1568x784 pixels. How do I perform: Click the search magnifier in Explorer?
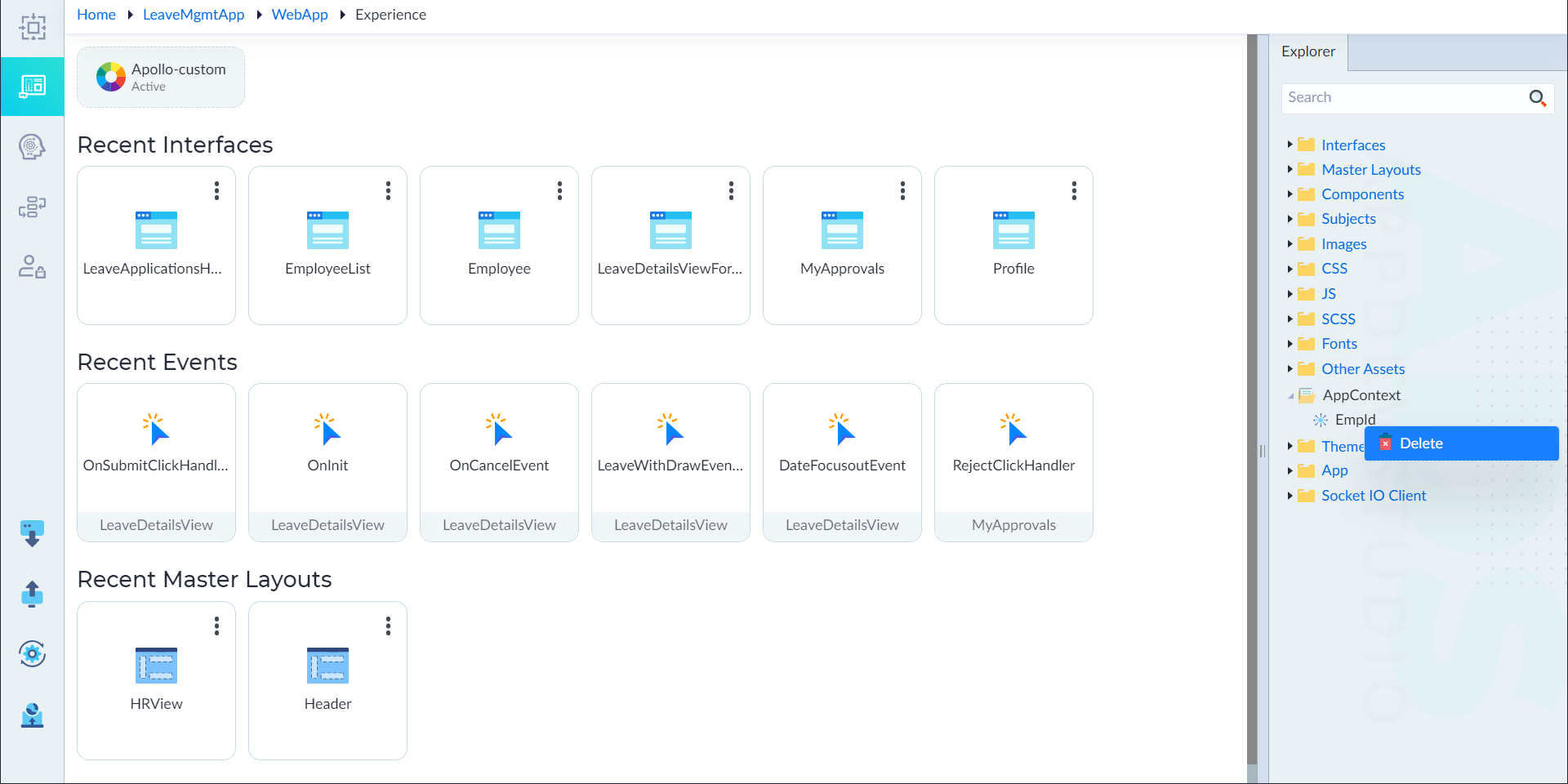tap(1538, 98)
